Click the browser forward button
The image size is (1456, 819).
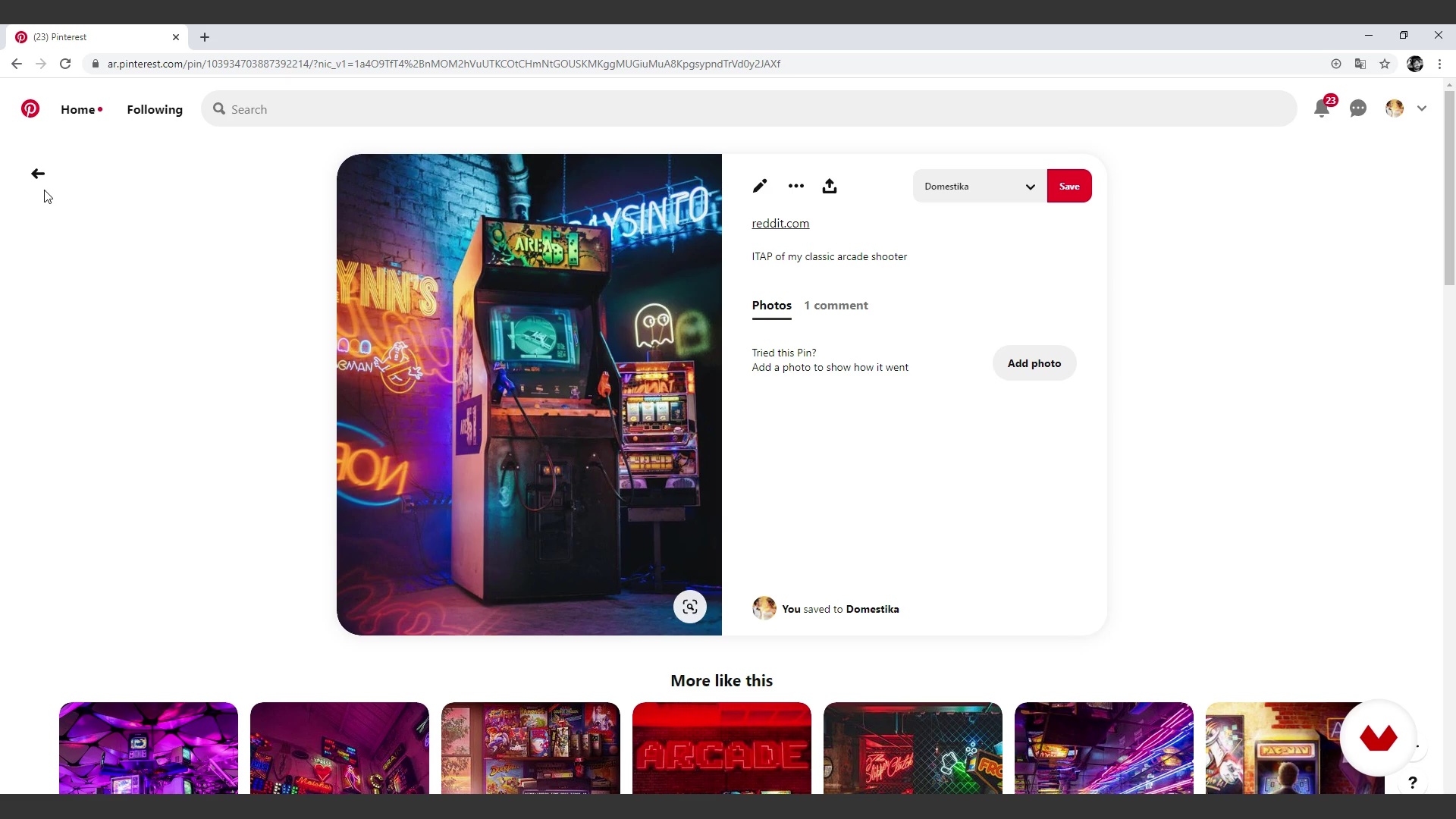(41, 64)
